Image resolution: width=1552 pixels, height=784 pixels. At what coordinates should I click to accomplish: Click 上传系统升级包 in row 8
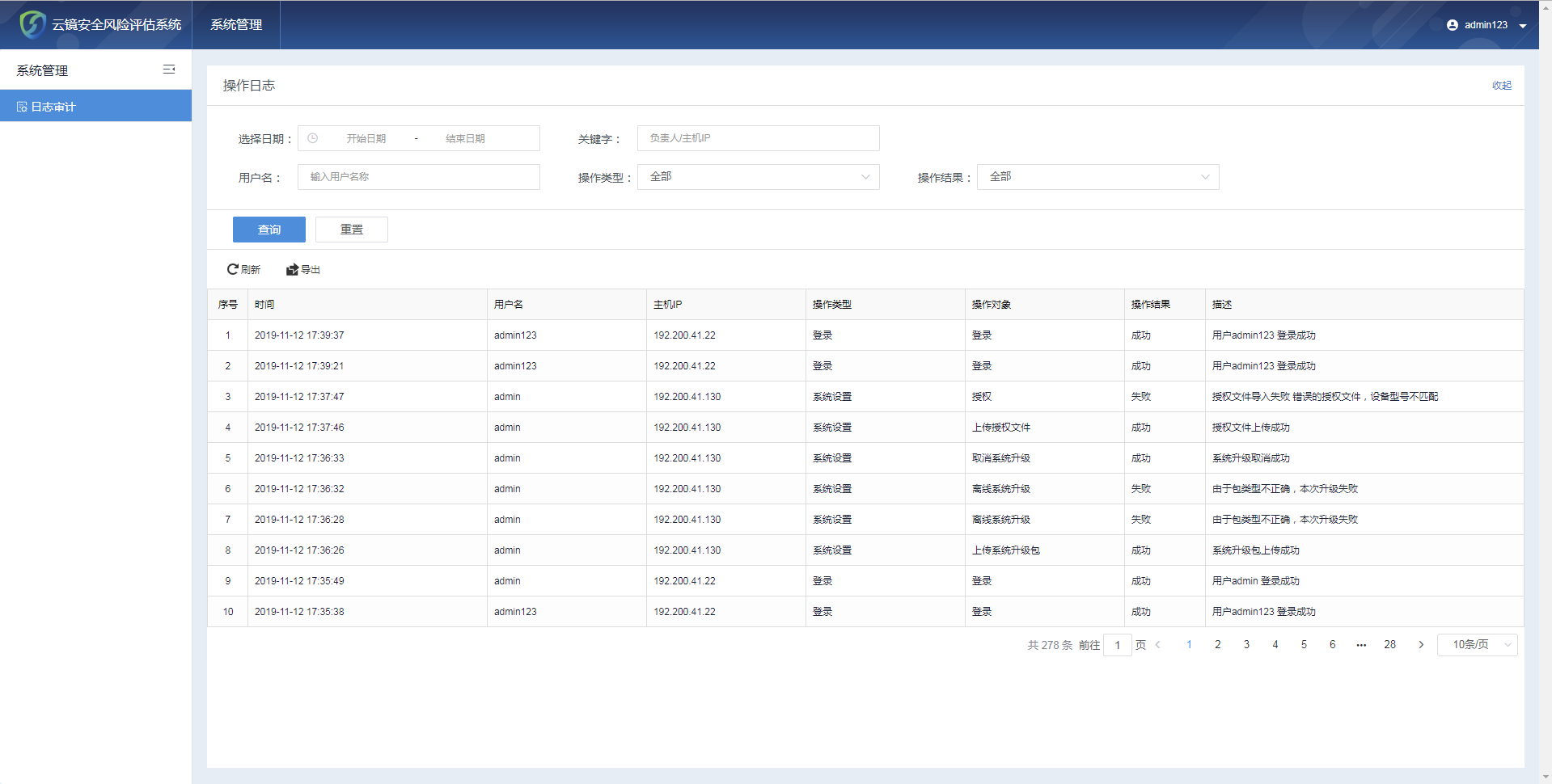(x=1006, y=550)
